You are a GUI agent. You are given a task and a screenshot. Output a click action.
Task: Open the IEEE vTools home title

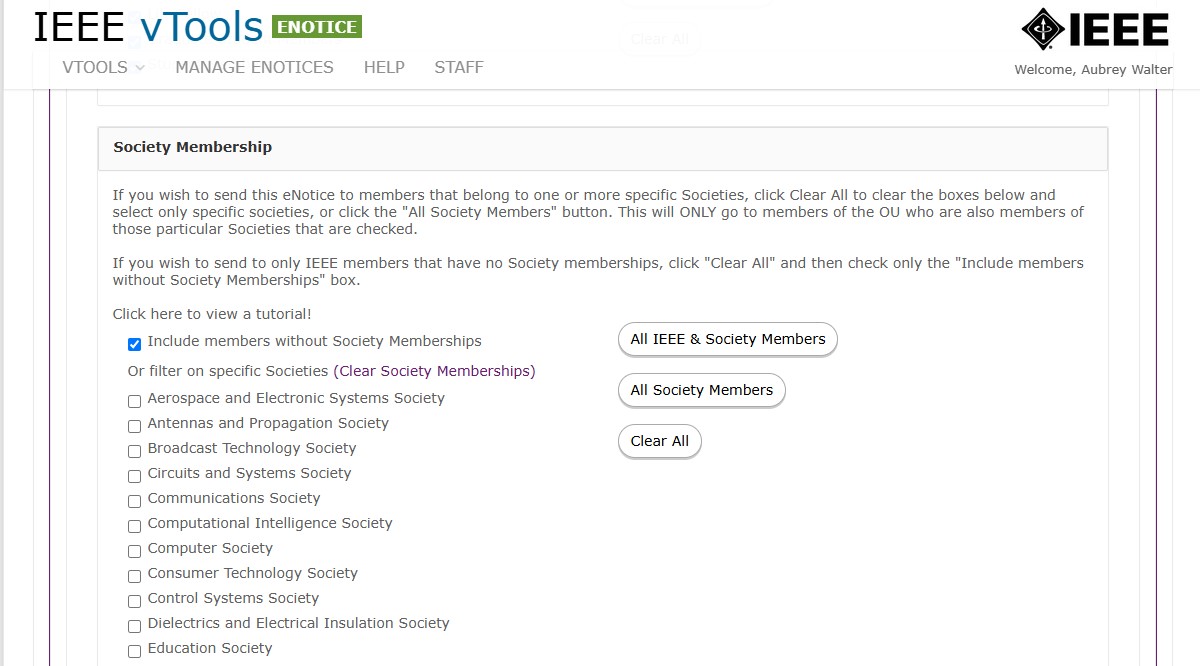click(149, 27)
